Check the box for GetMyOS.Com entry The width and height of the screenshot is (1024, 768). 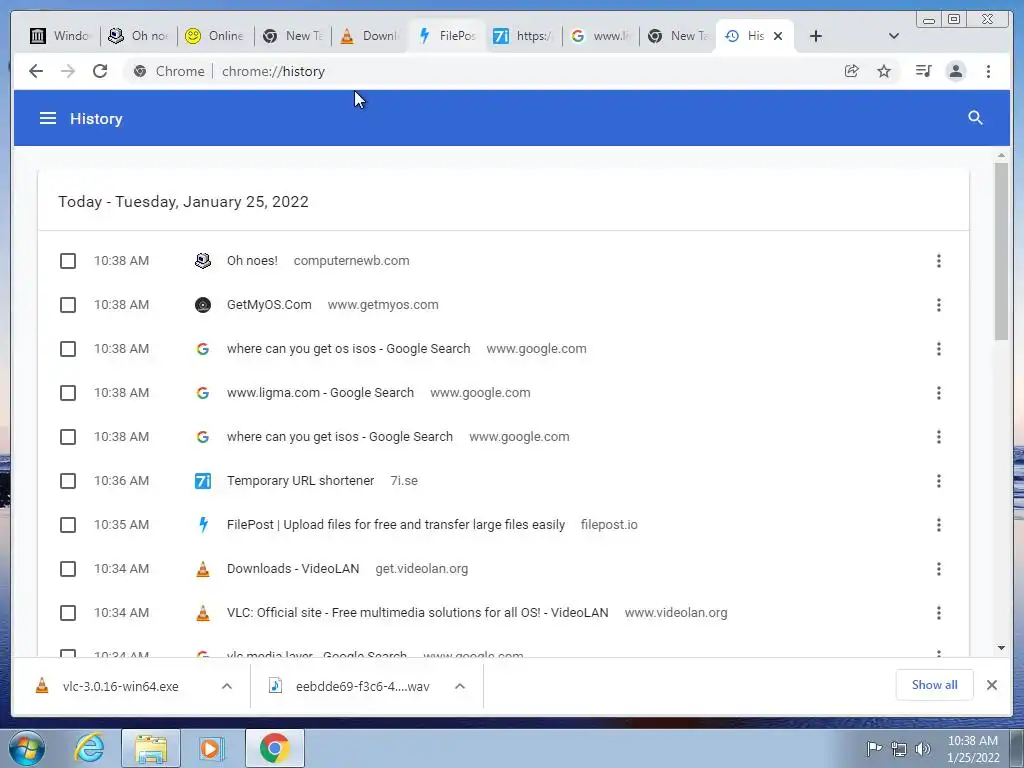pyautogui.click(x=68, y=305)
